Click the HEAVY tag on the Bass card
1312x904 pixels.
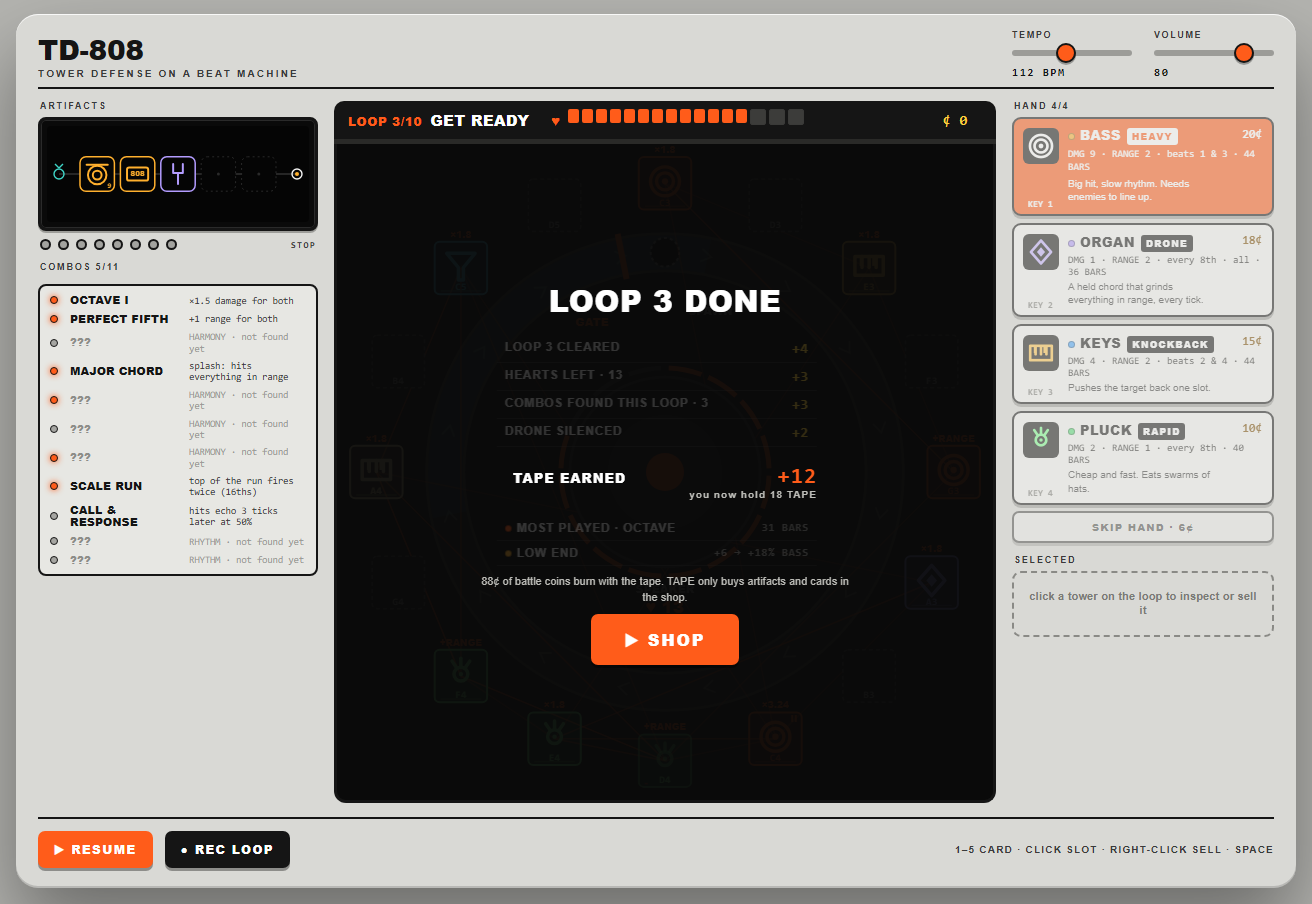[x=1152, y=136]
